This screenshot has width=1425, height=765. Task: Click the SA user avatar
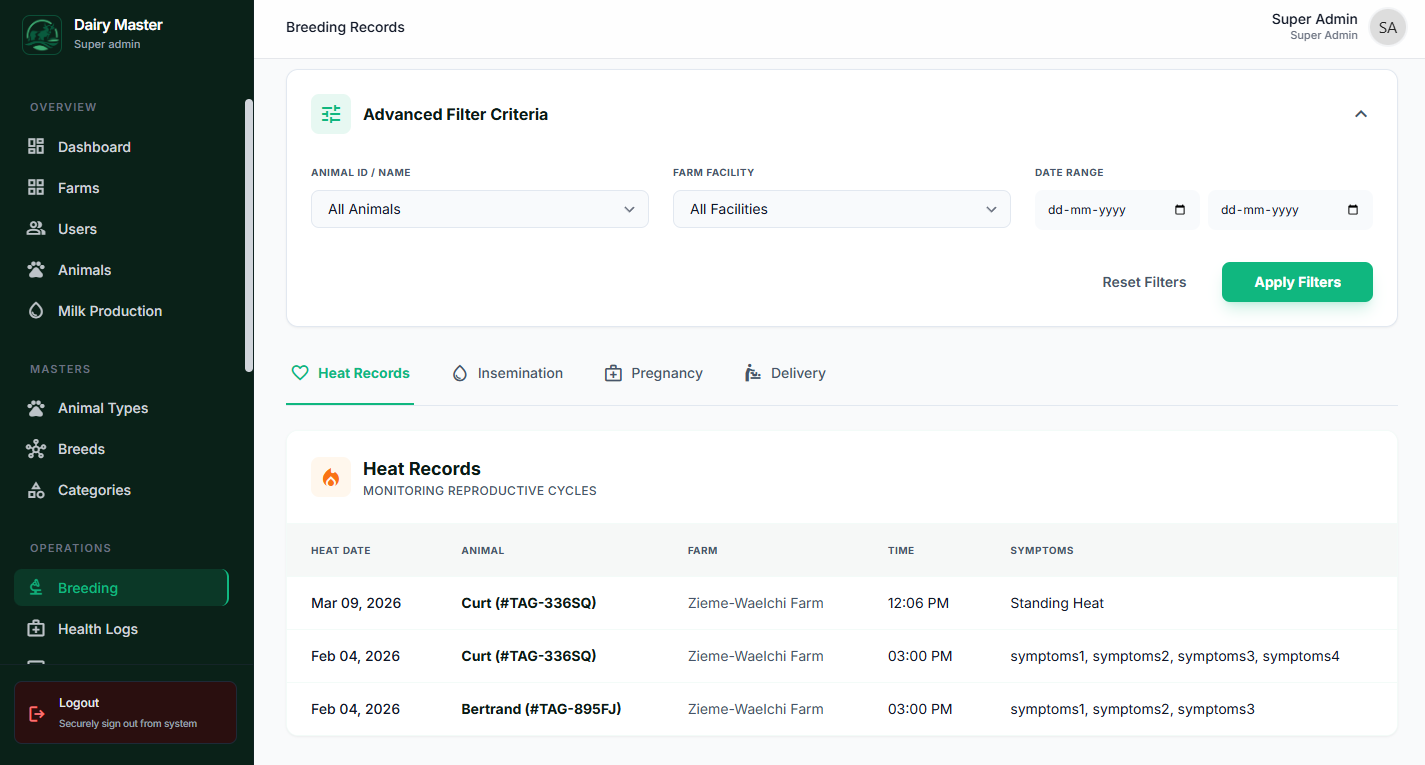point(1387,28)
